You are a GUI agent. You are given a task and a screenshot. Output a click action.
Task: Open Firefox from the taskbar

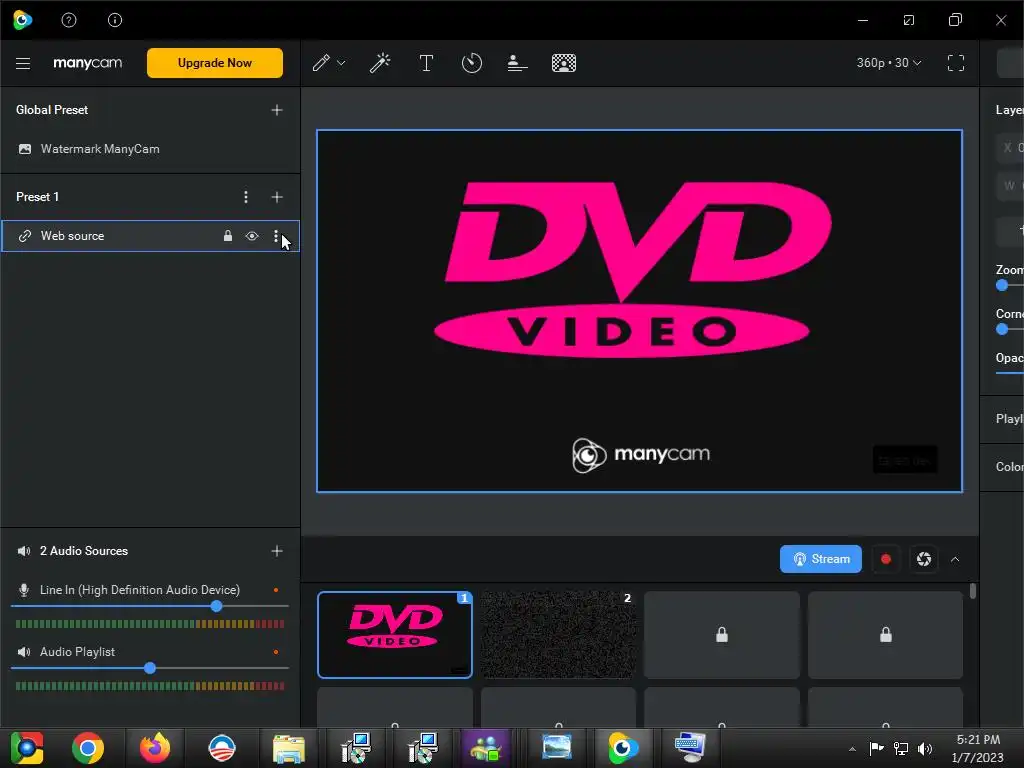[x=155, y=748]
